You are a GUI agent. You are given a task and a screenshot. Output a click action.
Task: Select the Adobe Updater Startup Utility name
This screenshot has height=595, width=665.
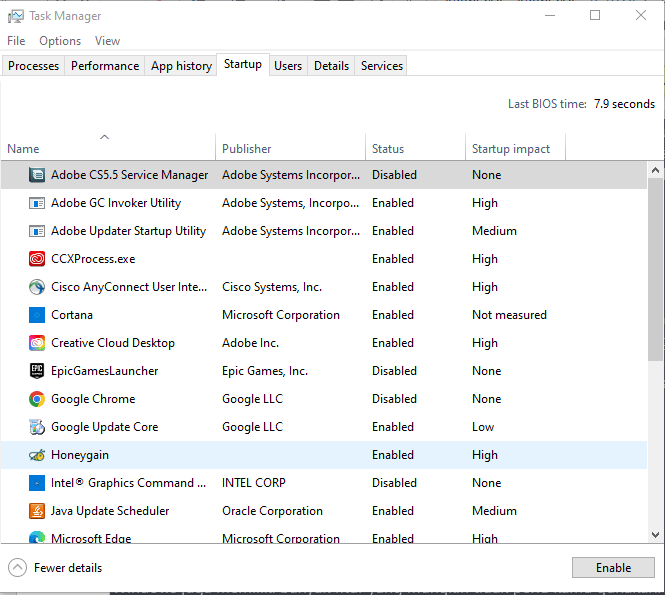129,231
